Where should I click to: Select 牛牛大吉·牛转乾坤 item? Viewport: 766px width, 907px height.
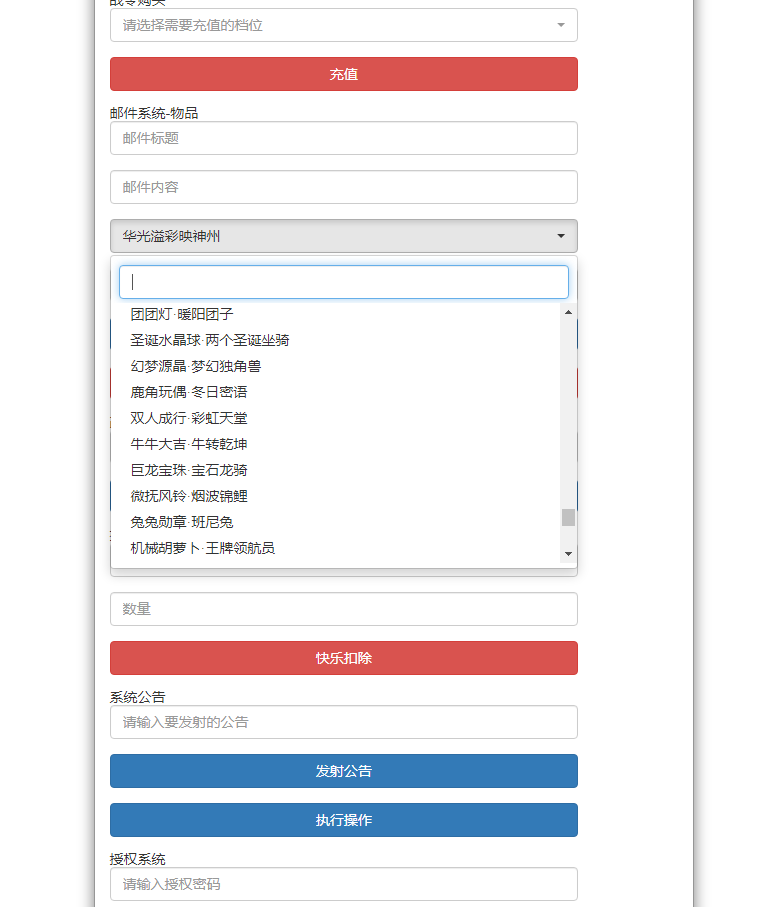pyautogui.click(x=189, y=444)
